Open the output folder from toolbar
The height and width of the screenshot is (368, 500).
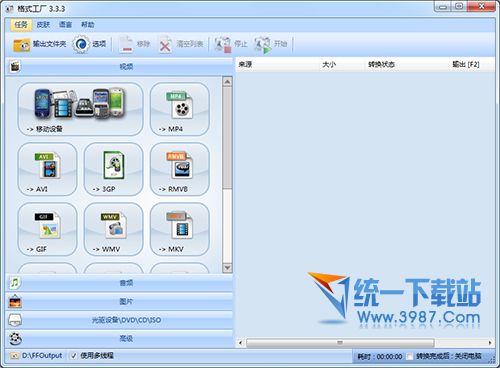click(x=39, y=44)
